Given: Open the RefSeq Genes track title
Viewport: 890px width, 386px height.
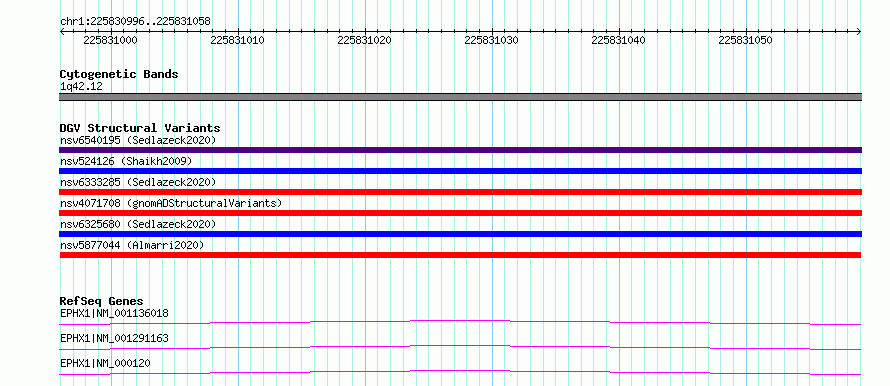Looking at the screenshot, I should click(102, 301).
